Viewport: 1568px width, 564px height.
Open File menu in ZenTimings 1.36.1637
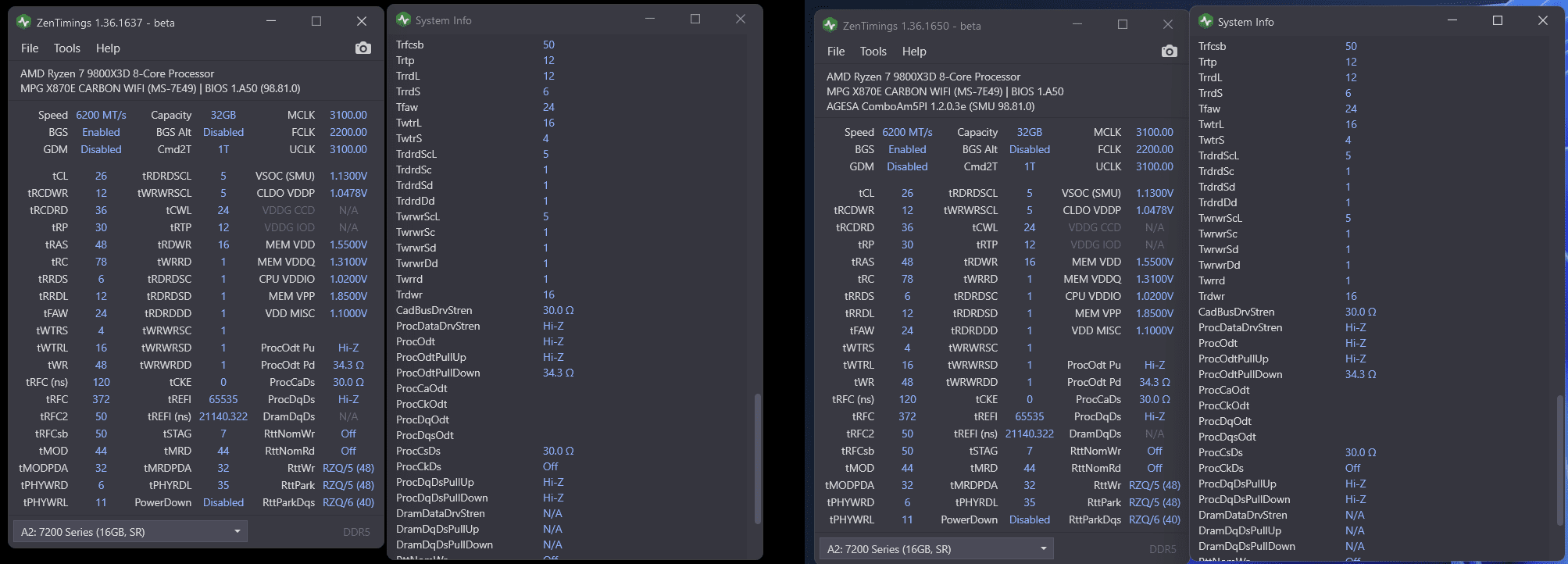coord(30,48)
